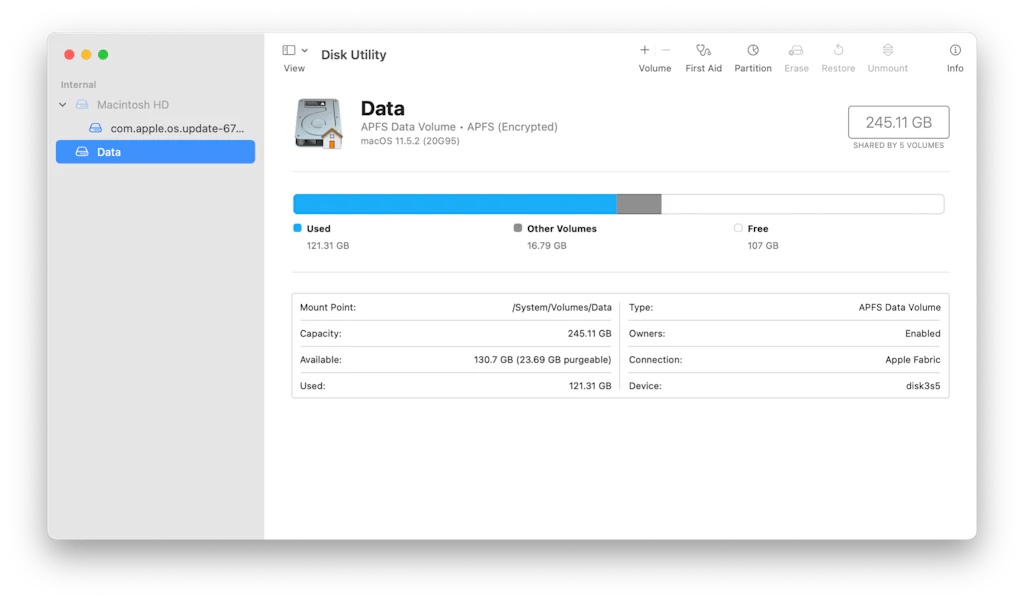This screenshot has height=602, width=1024.
Task: Click the green full-screen window button
Action: pos(103,55)
